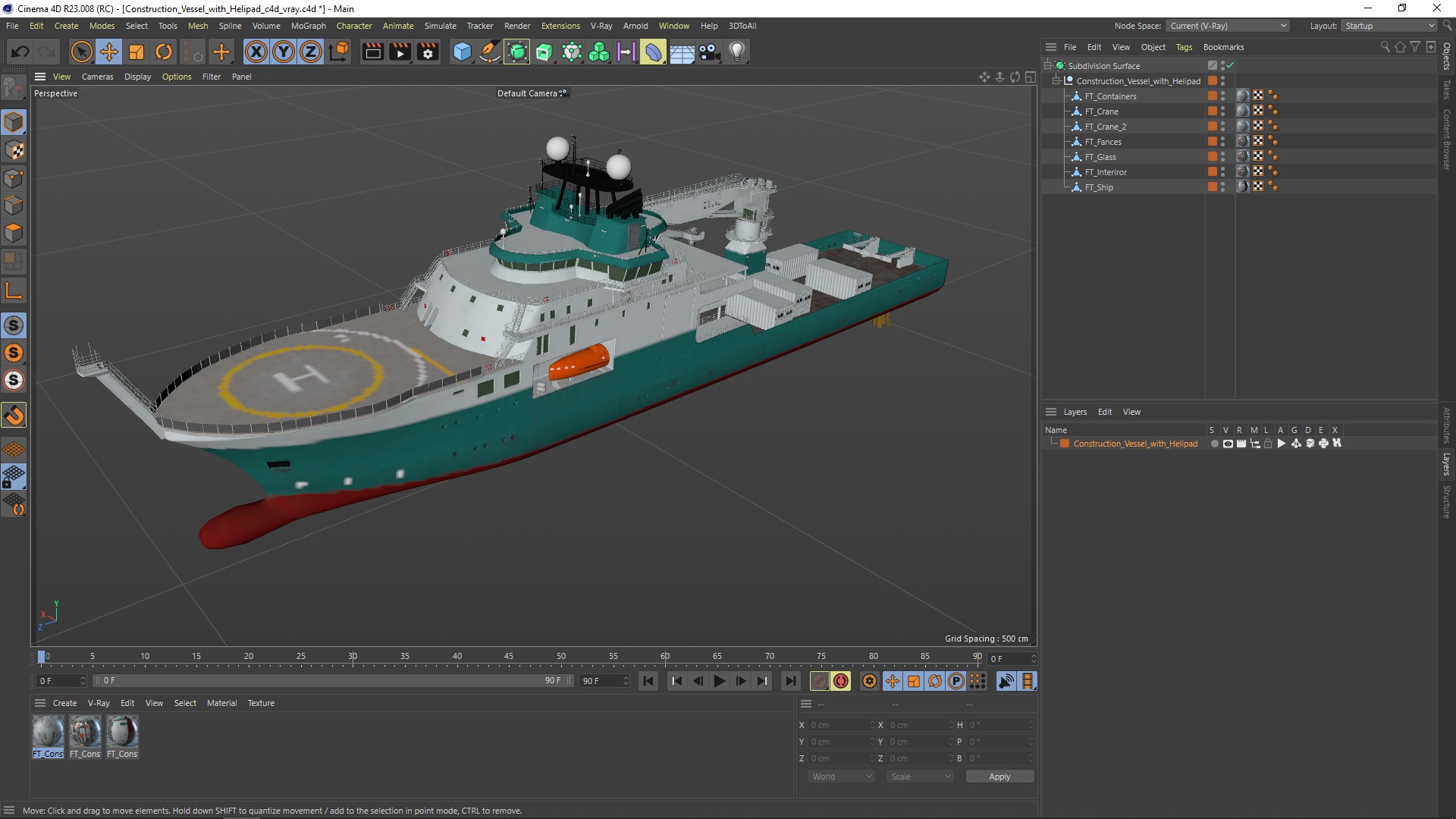
Task: Click the Spline Pen tool icon
Action: pyautogui.click(x=490, y=52)
